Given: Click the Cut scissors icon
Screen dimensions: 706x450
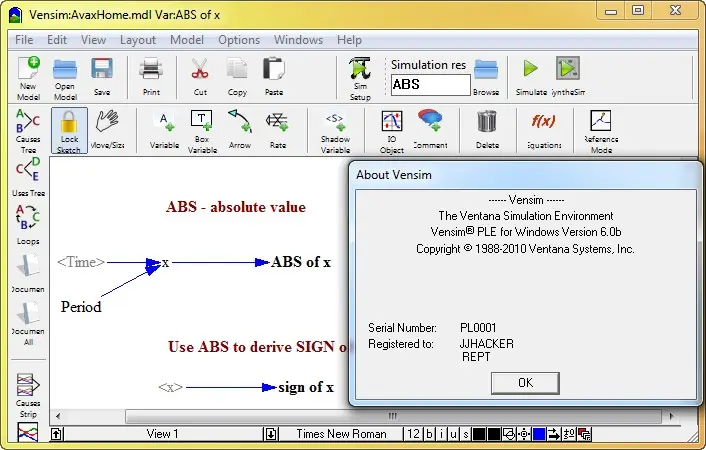Looking at the screenshot, I should coord(200,77).
